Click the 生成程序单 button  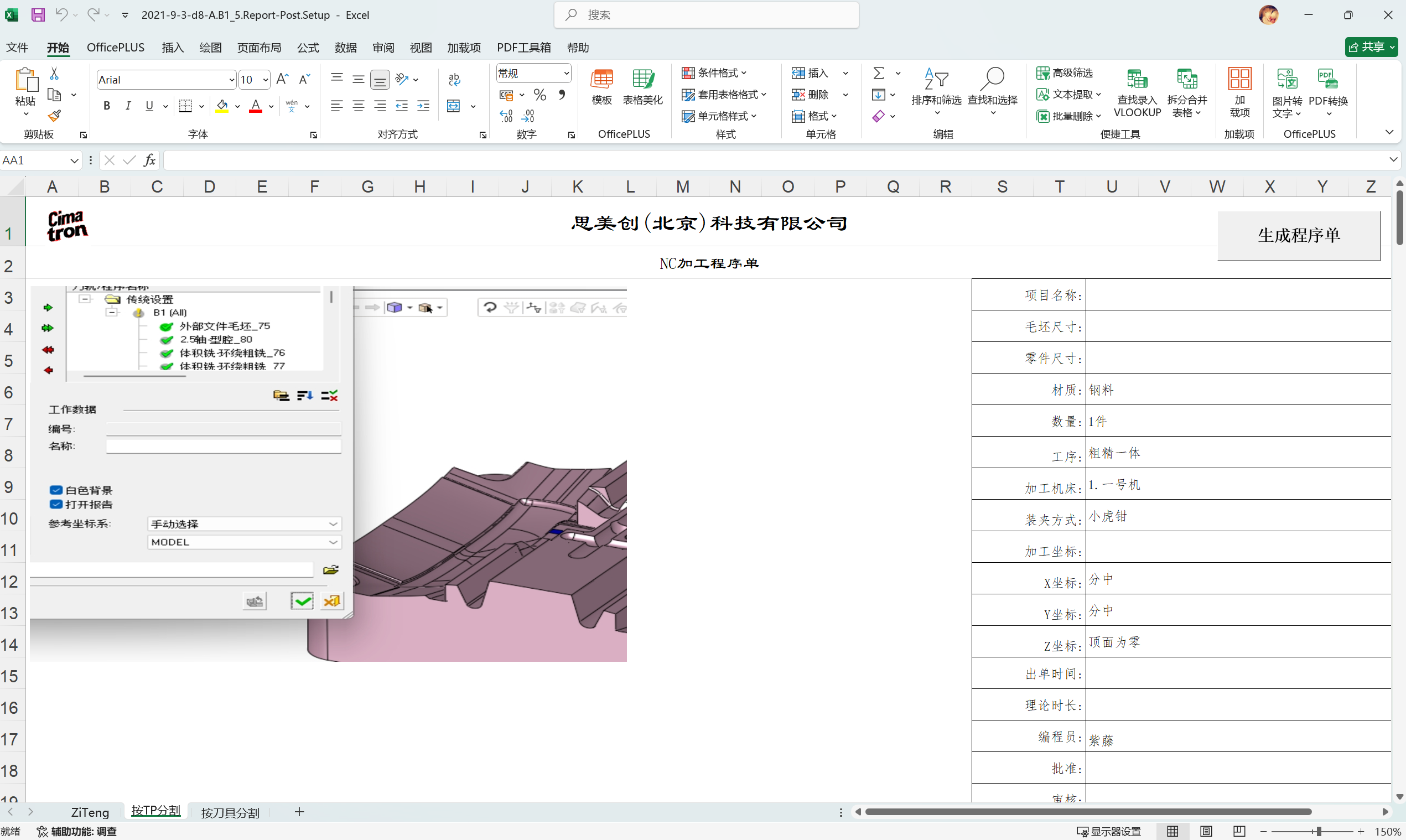click(1298, 236)
